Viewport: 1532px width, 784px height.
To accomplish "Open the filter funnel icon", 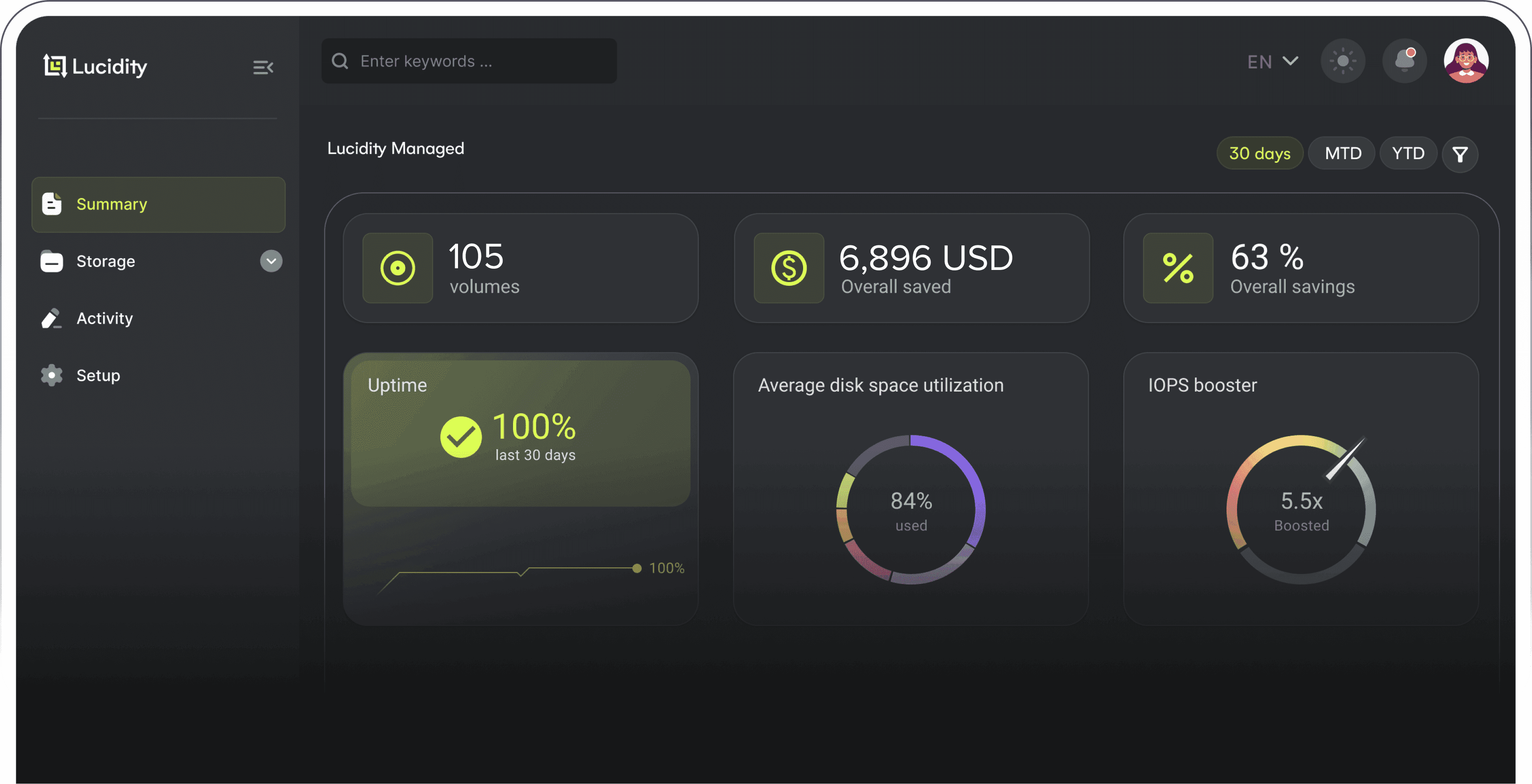I will coord(1460,154).
